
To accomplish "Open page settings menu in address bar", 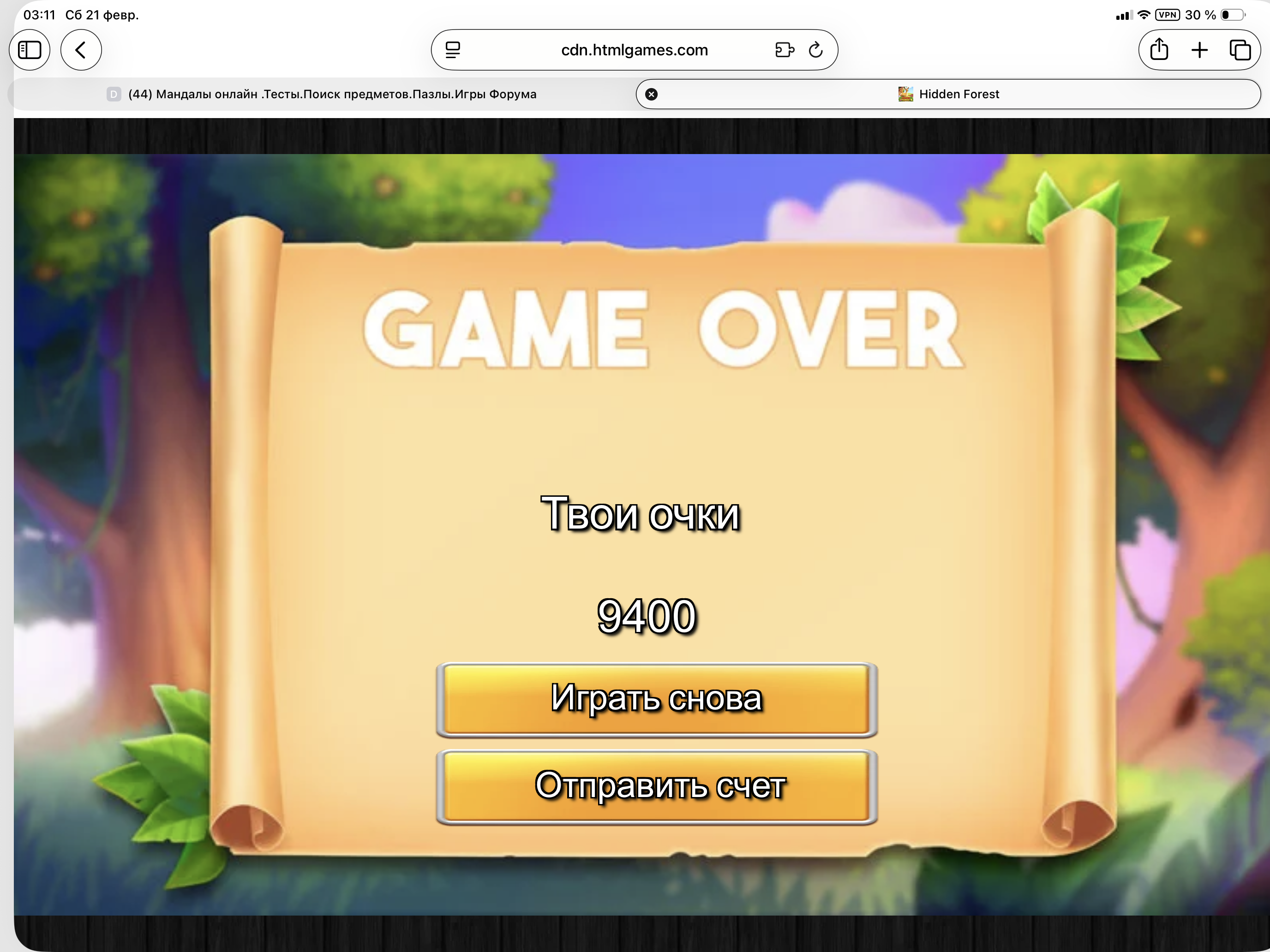I will (453, 50).
